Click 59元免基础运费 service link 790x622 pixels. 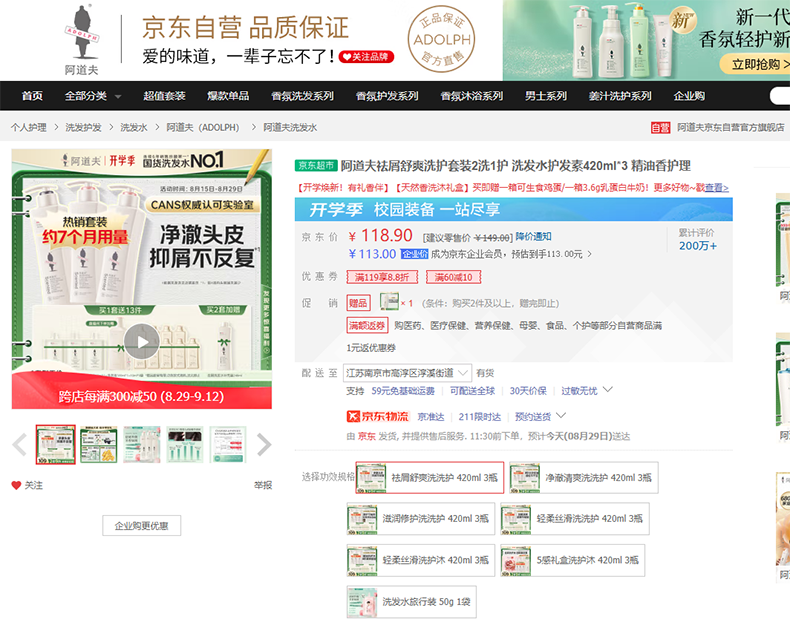[403, 391]
